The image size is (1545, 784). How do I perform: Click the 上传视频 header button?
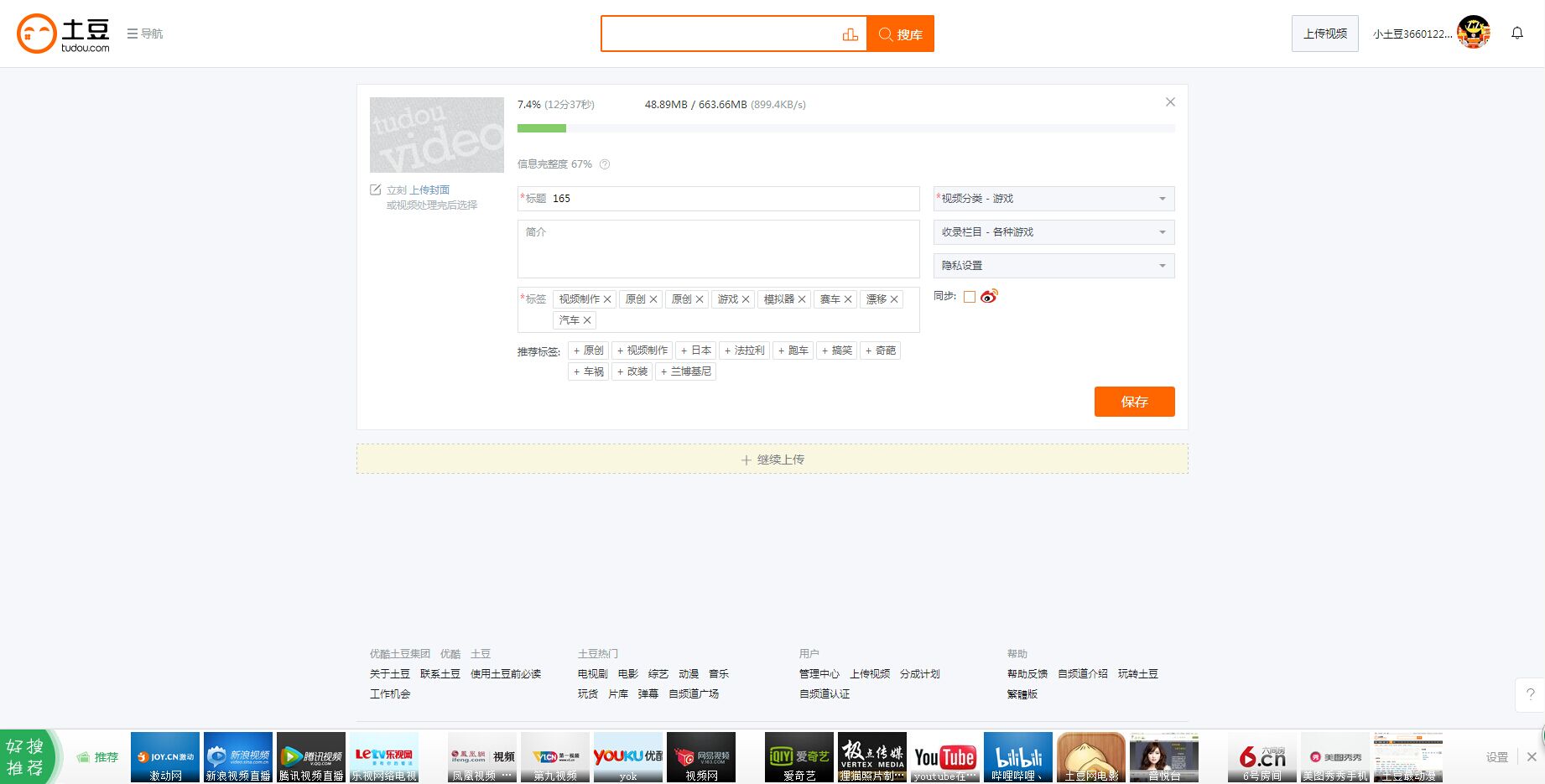point(1324,34)
